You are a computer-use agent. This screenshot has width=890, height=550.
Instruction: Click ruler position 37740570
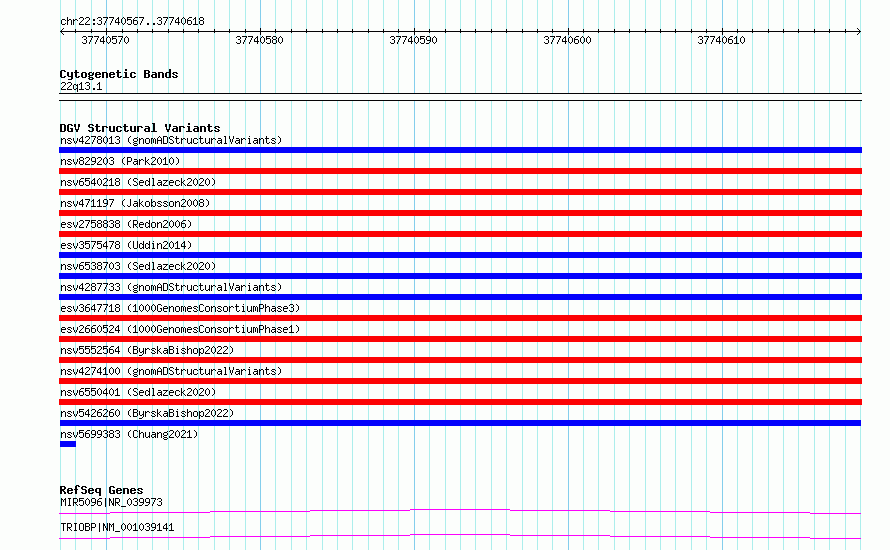pos(106,40)
